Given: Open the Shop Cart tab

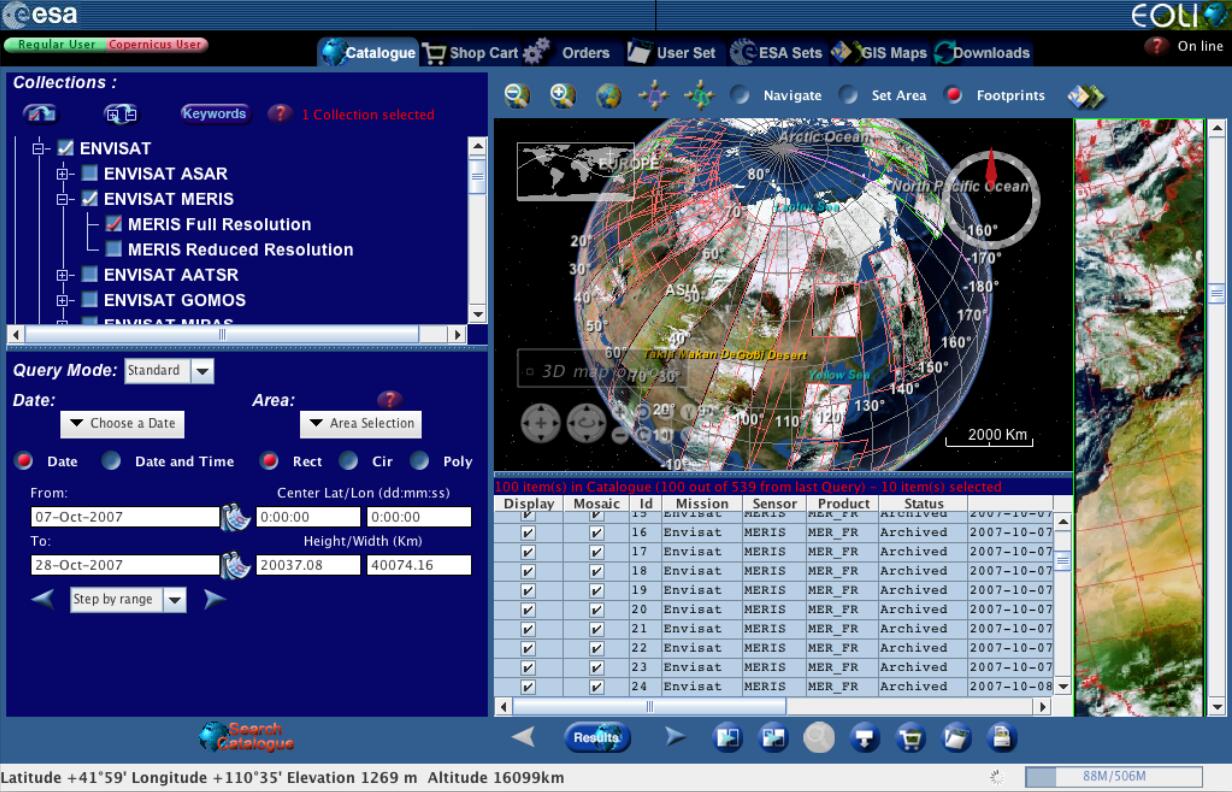Looking at the screenshot, I should (471, 53).
